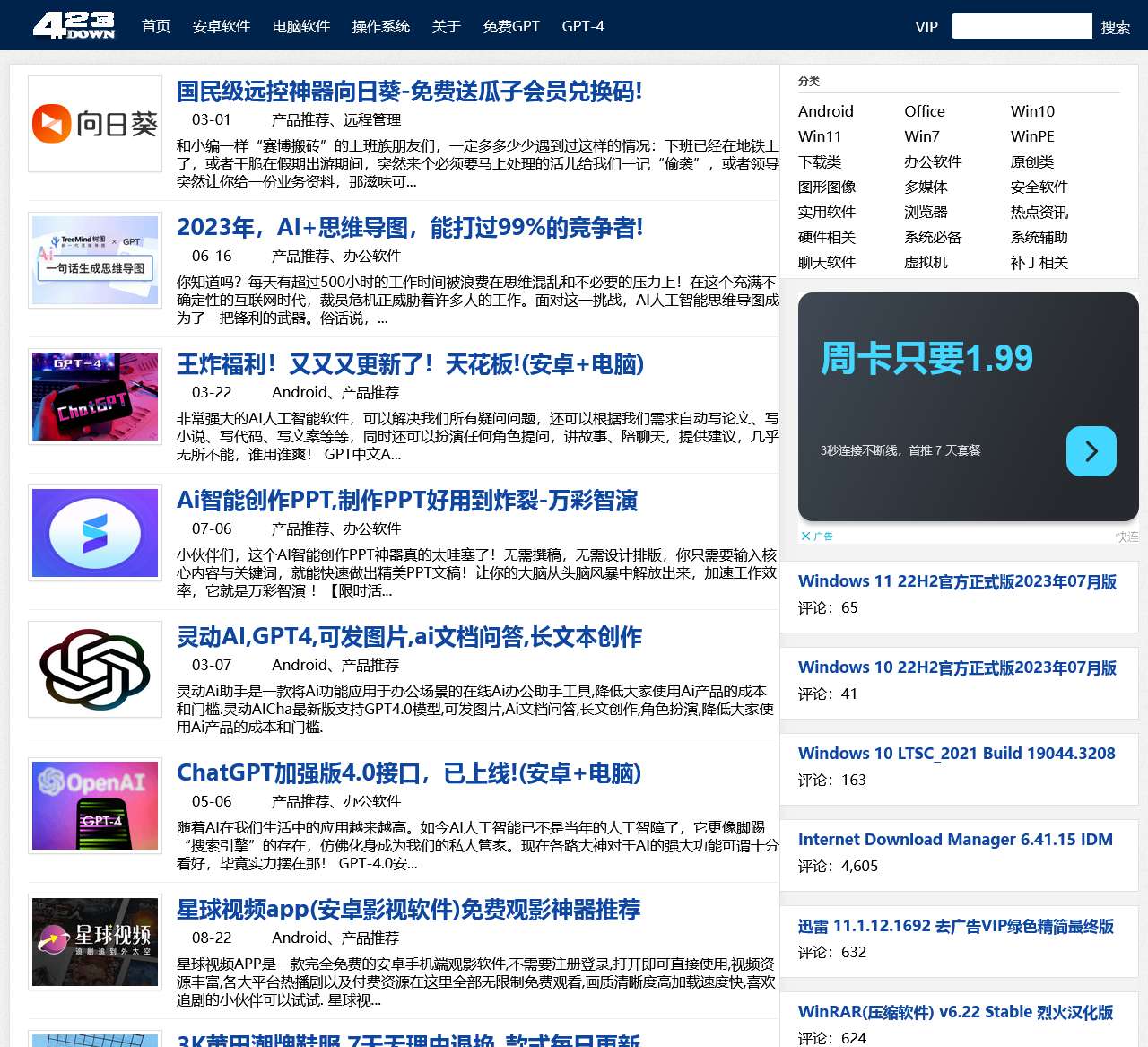Open the 向日葵 article thumbnail
Viewport: 1148px width, 1047px height.
coord(95,124)
